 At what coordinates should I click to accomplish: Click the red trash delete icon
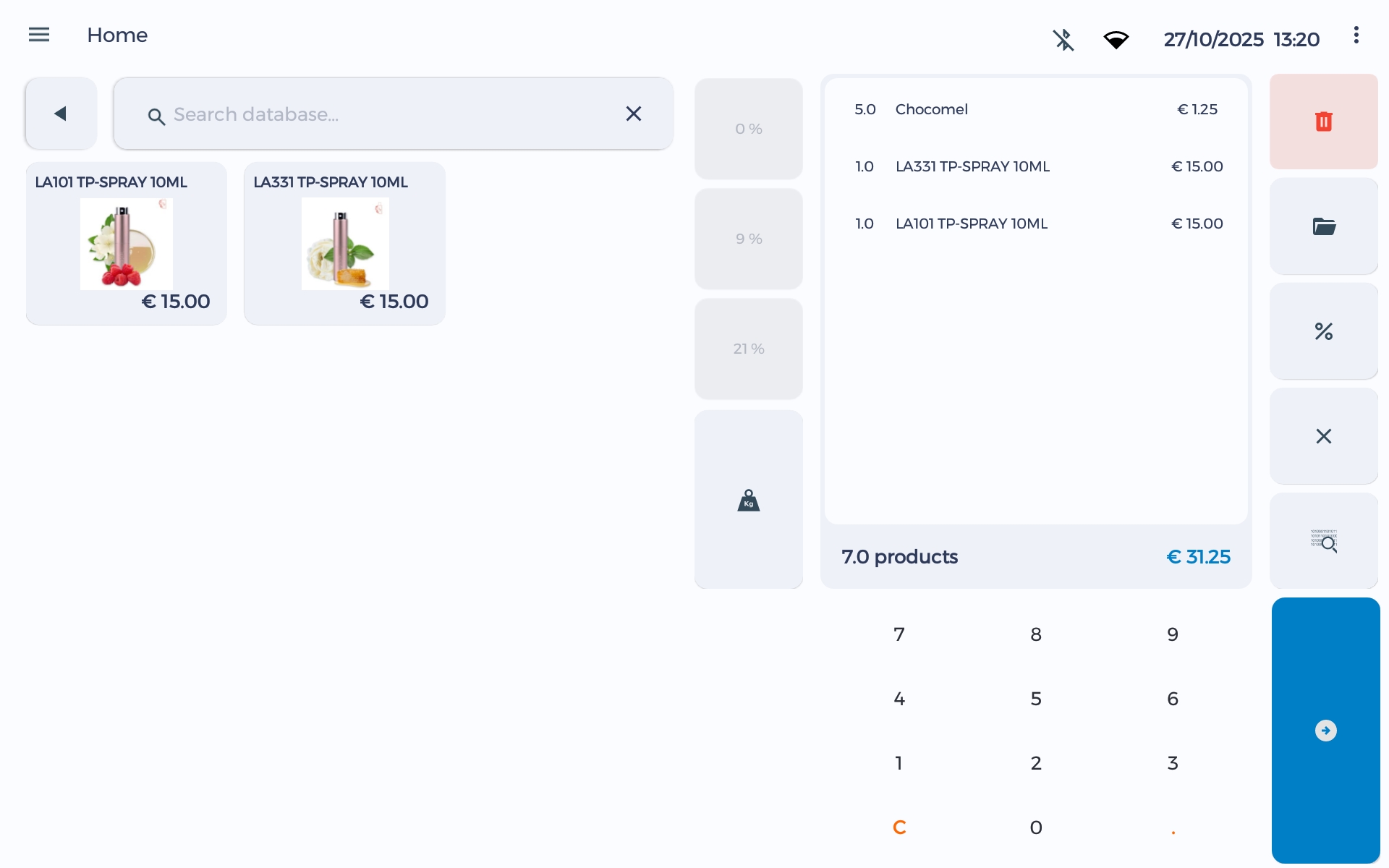pyautogui.click(x=1323, y=122)
